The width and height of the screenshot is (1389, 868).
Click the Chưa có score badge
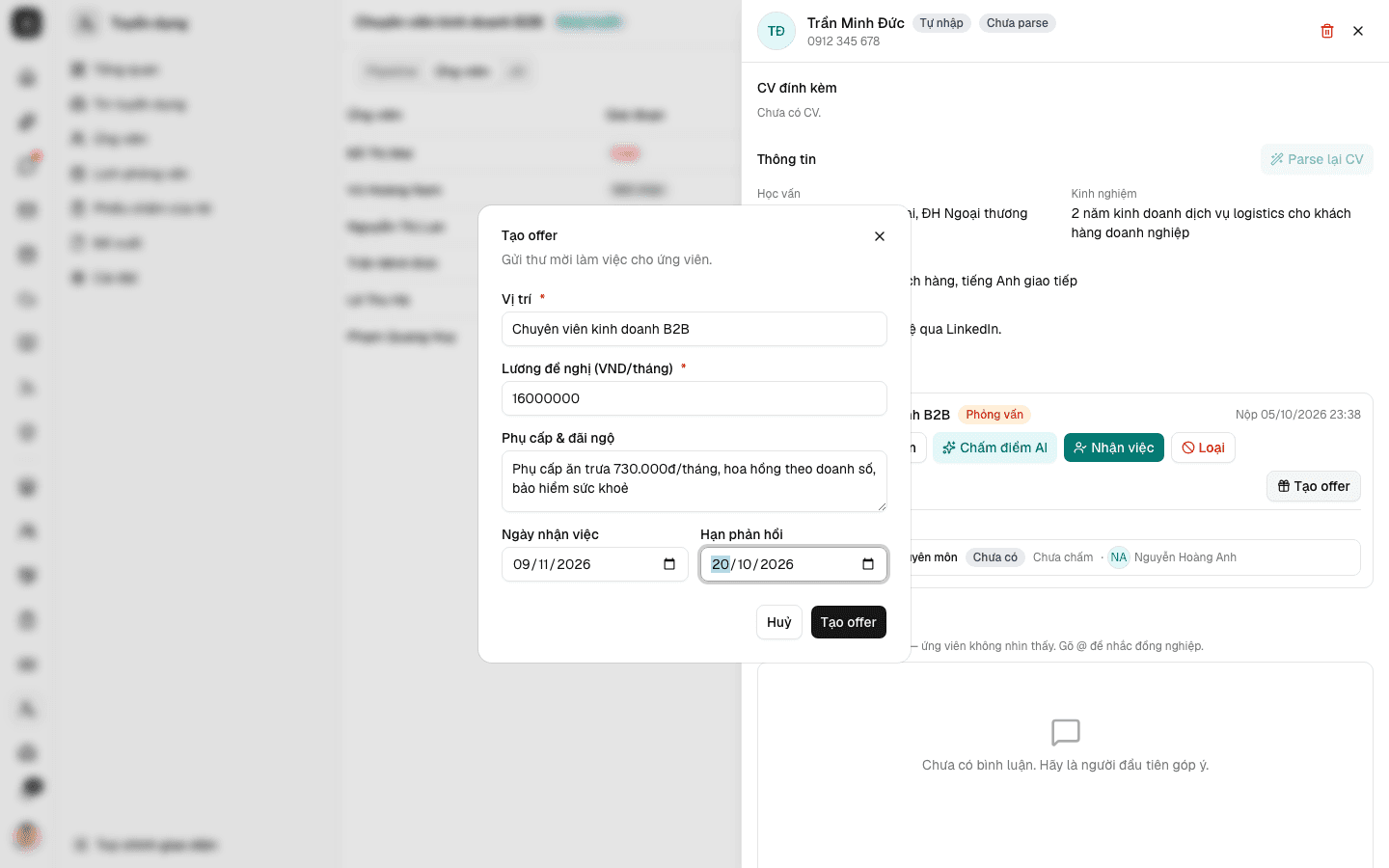pyautogui.click(x=995, y=557)
